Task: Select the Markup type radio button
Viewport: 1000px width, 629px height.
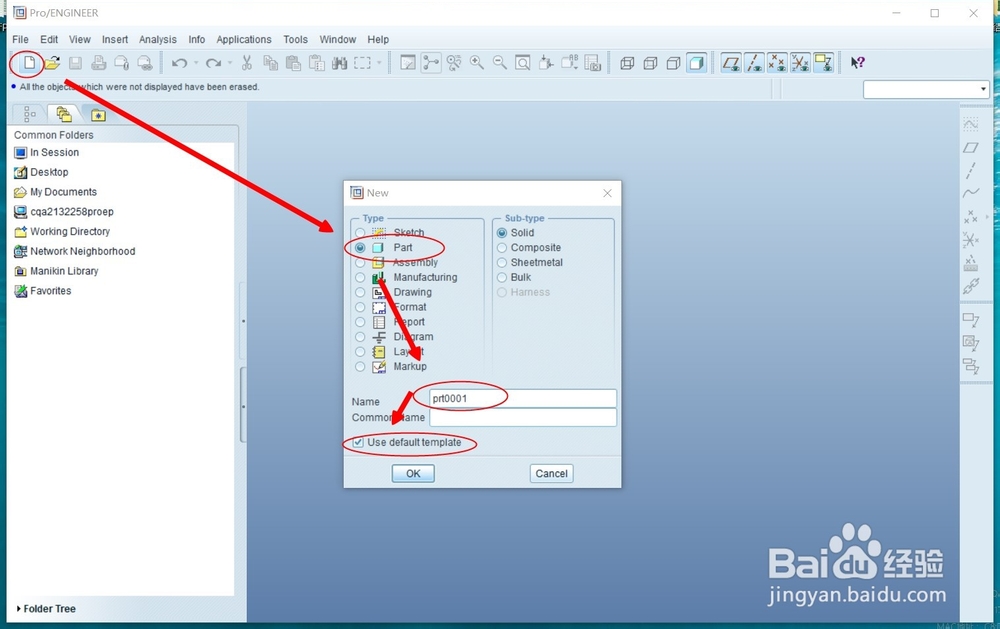Action: click(x=360, y=367)
